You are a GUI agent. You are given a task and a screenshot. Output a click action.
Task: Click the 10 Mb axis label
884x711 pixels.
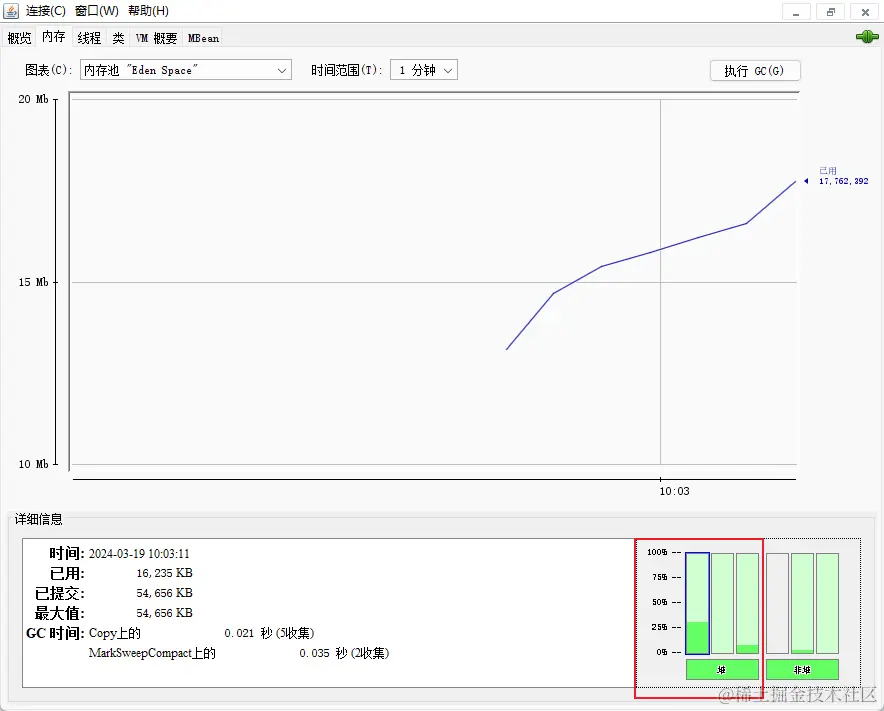33,464
